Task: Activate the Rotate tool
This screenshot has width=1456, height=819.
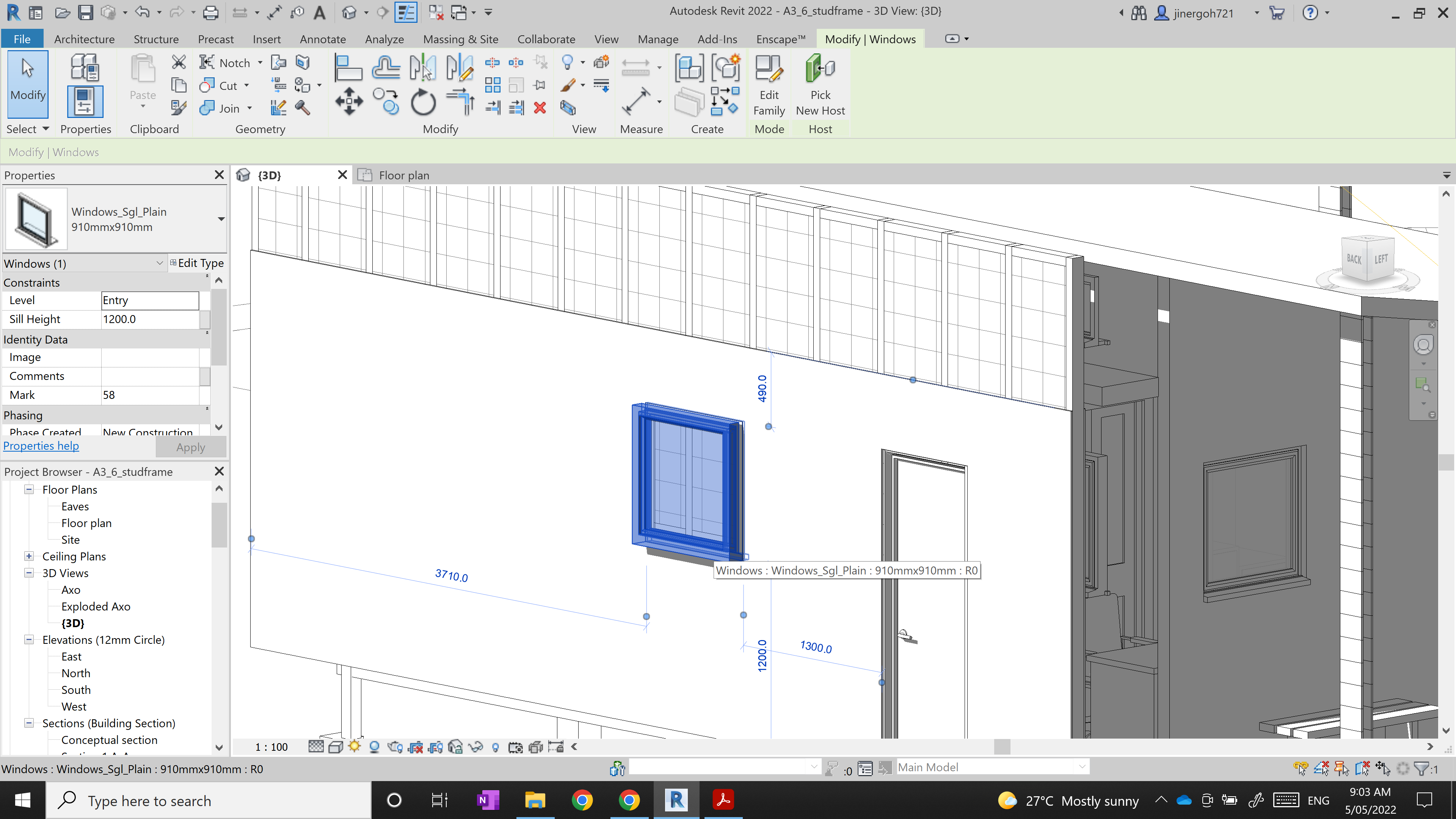Action: tap(424, 102)
